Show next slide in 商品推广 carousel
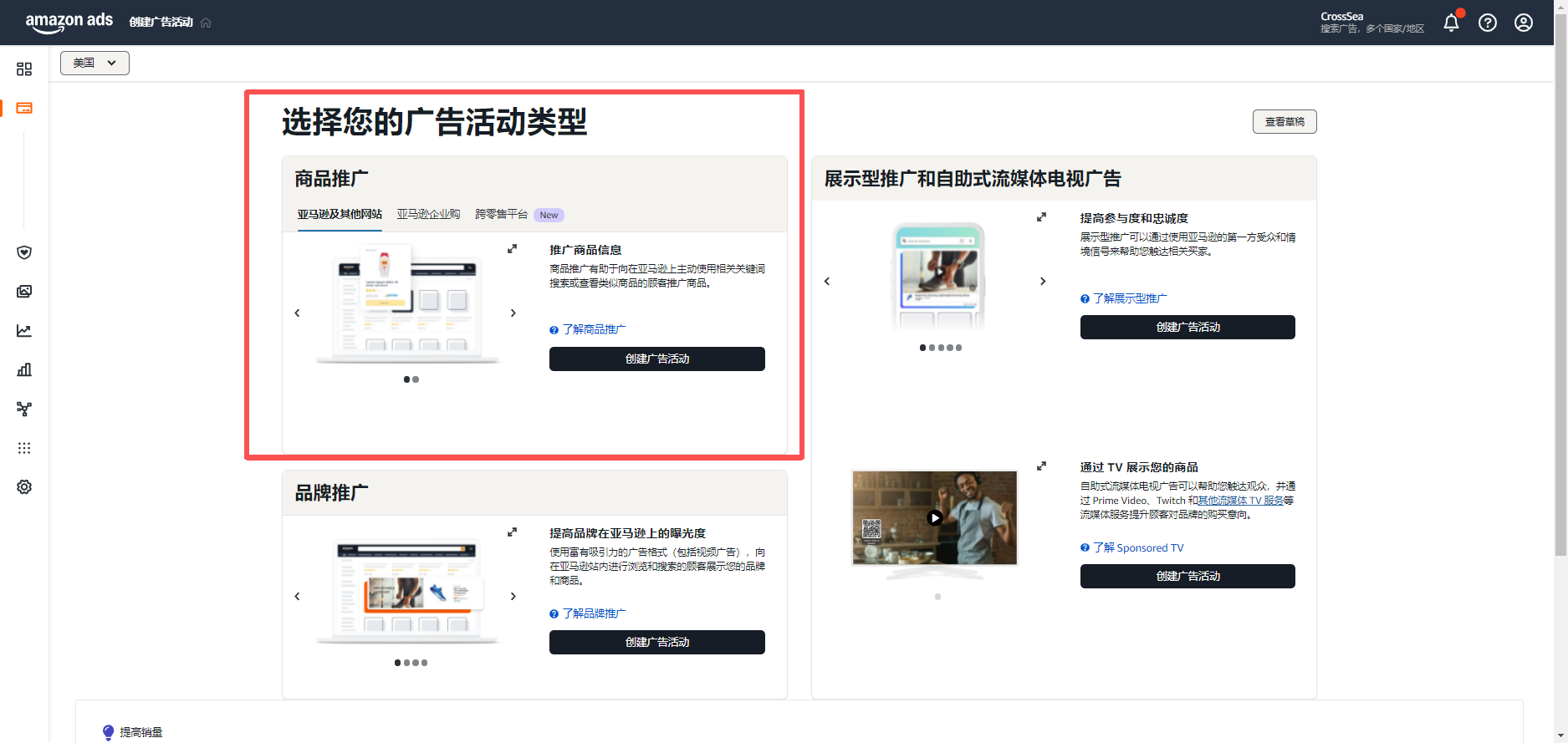The height and width of the screenshot is (743, 1568). 513,313
